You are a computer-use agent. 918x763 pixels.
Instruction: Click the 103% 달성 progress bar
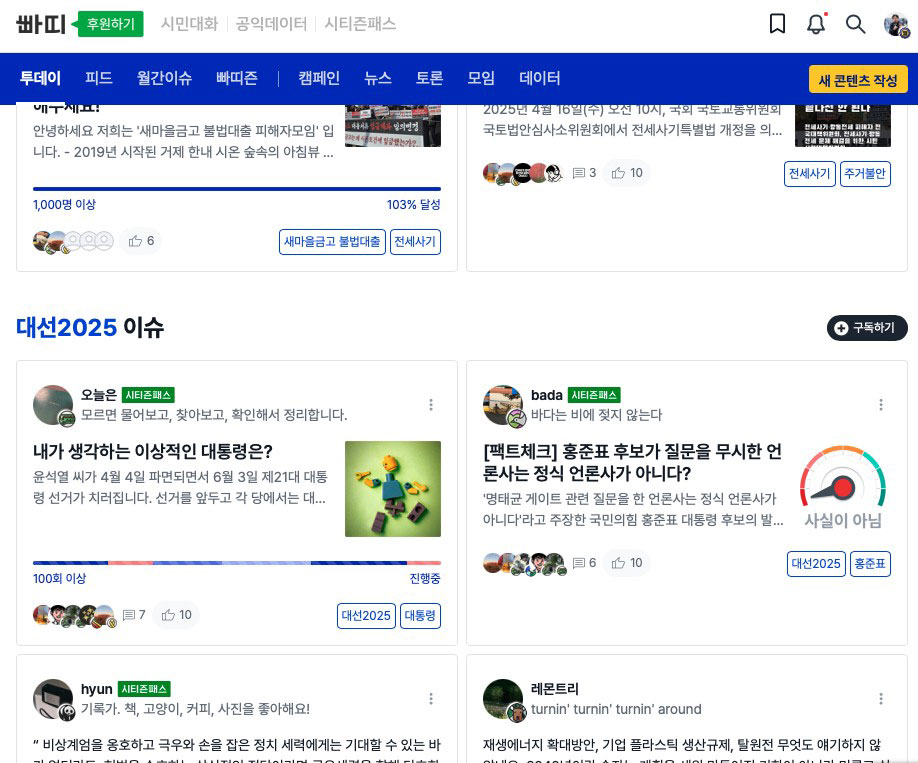(237, 188)
